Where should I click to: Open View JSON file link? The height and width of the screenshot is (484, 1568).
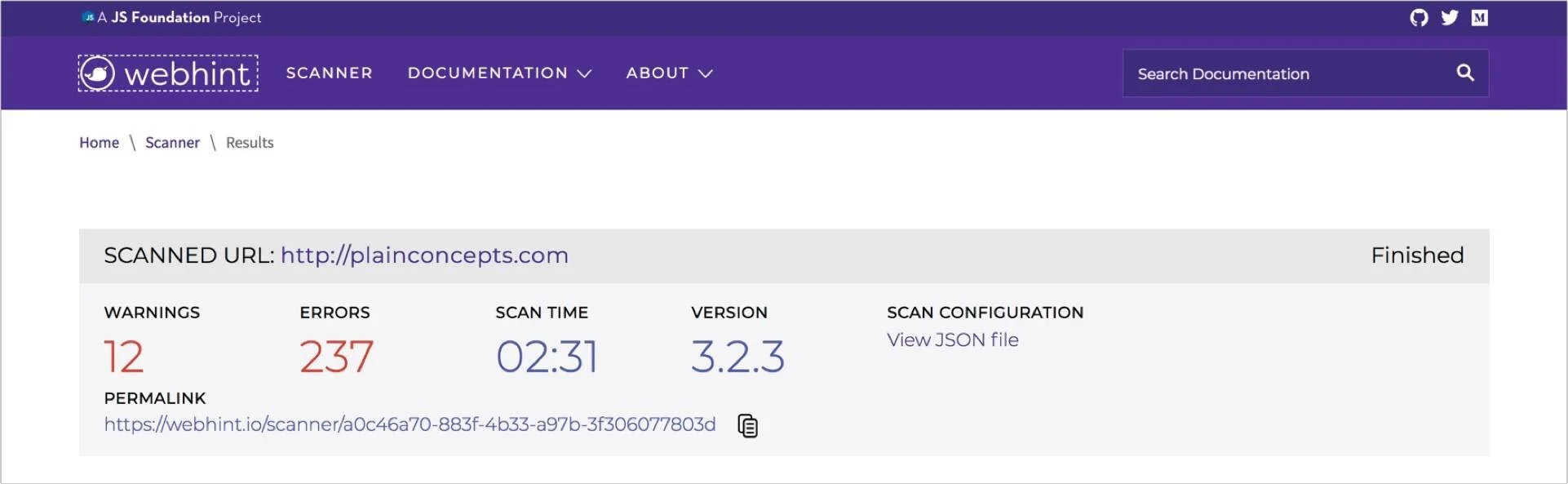tap(952, 340)
